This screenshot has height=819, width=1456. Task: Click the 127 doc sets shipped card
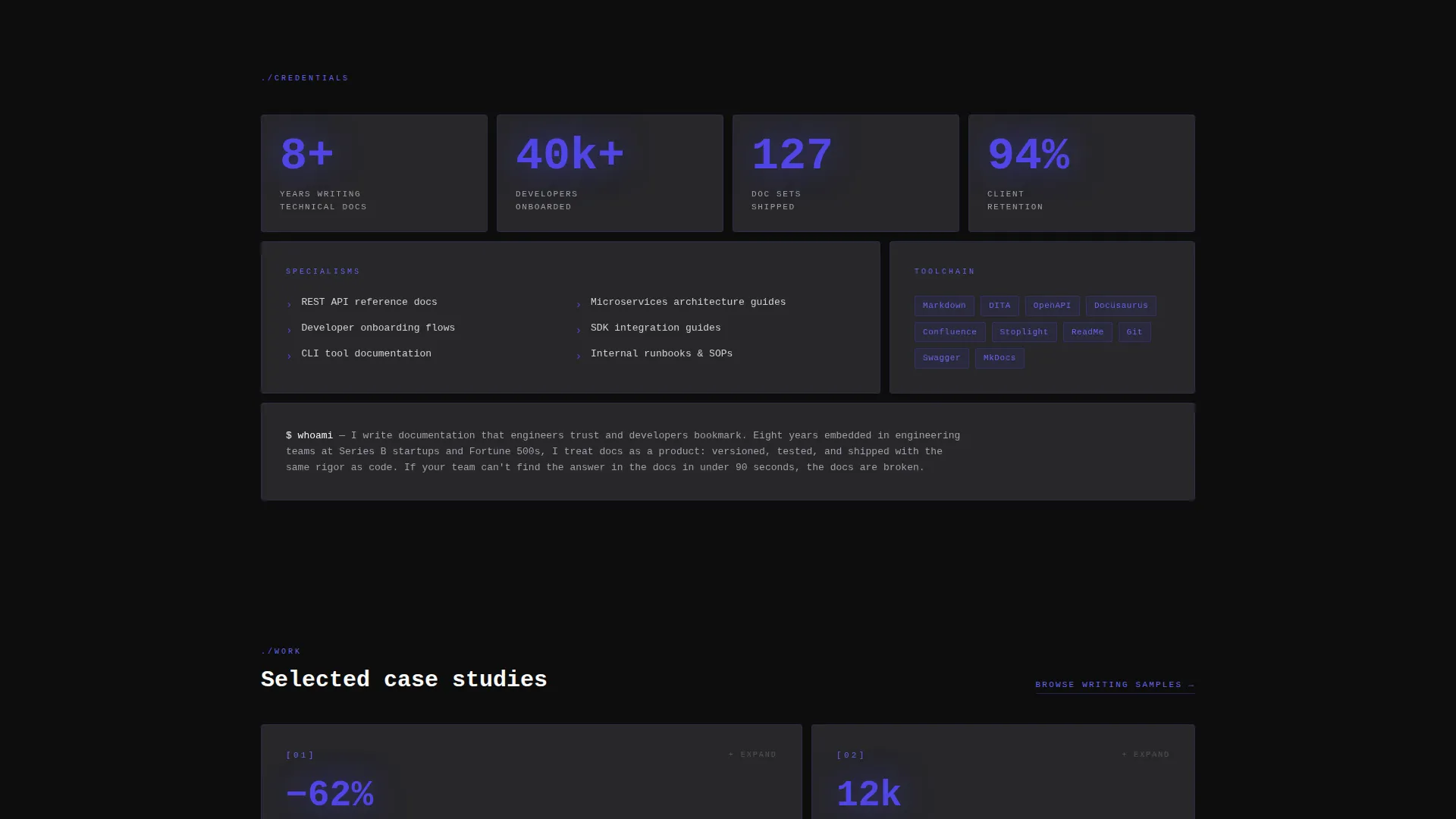click(846, 174)
